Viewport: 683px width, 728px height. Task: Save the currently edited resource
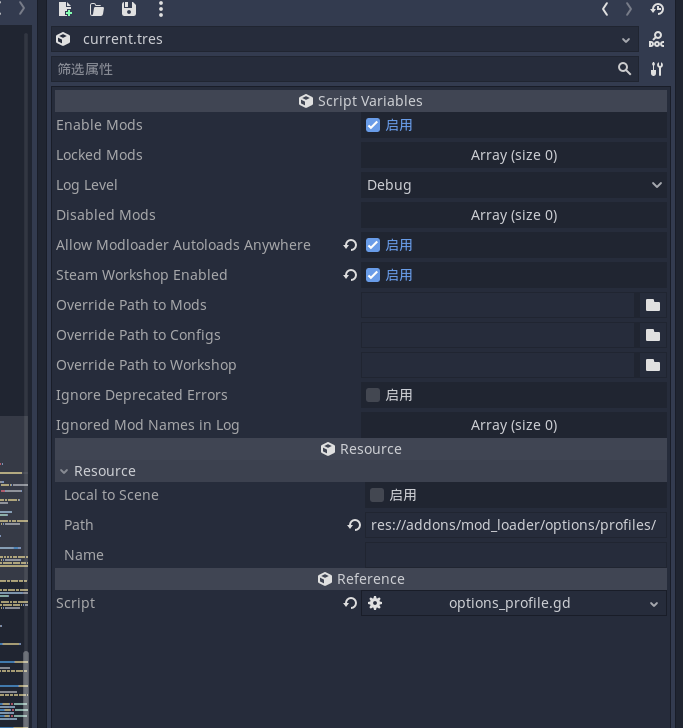point(129,9)
